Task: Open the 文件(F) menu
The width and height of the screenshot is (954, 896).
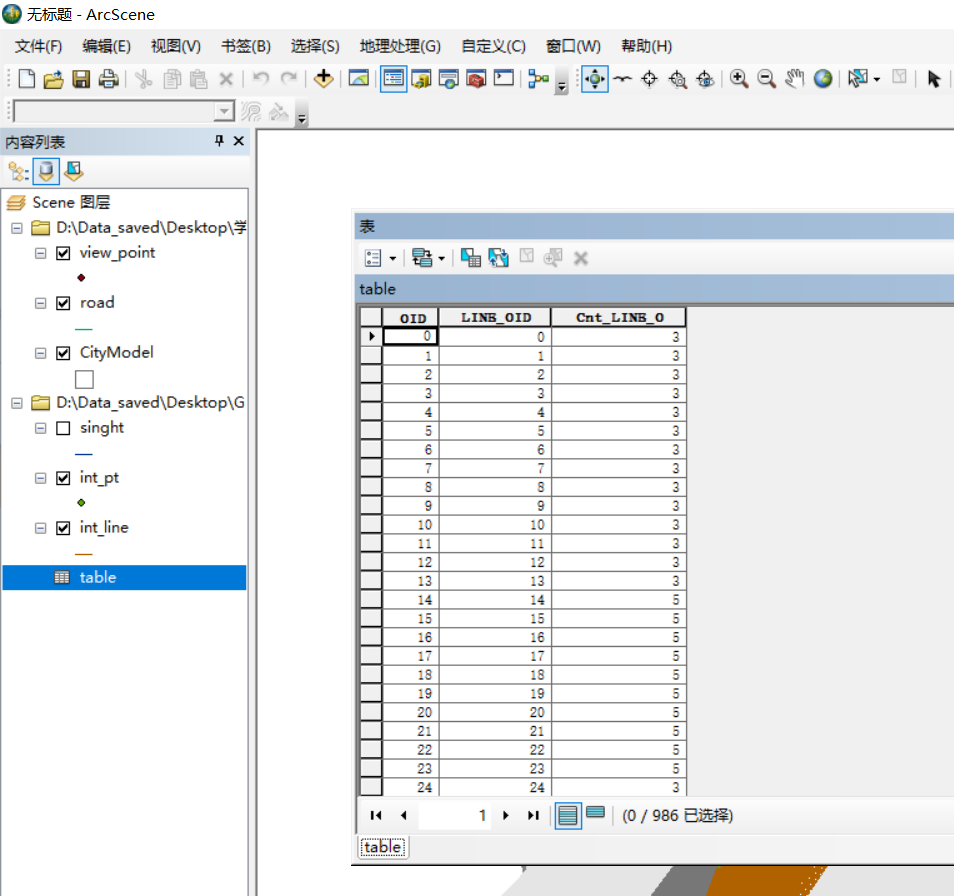Action: 38,46
